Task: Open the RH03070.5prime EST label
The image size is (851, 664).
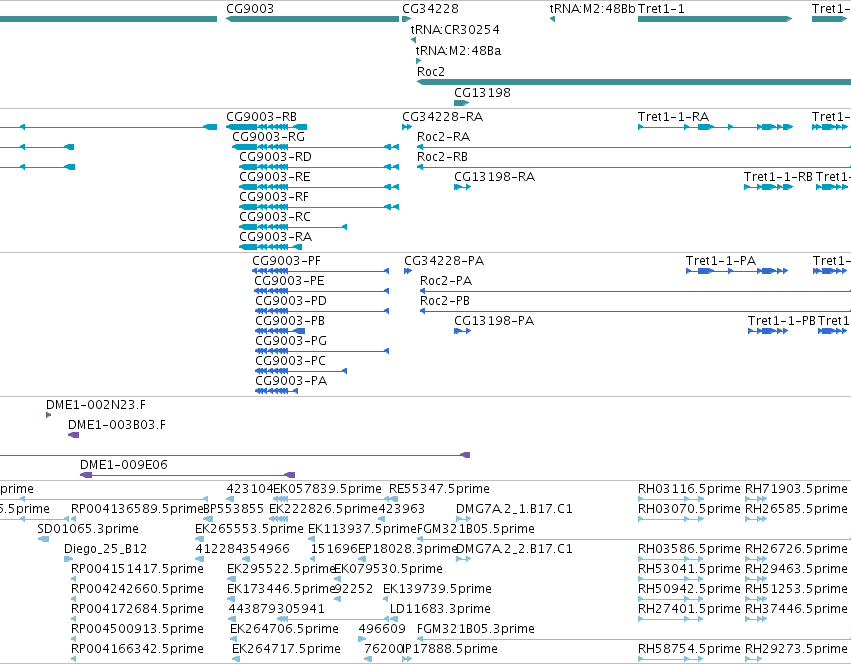Action: click(x=689, y=509)
